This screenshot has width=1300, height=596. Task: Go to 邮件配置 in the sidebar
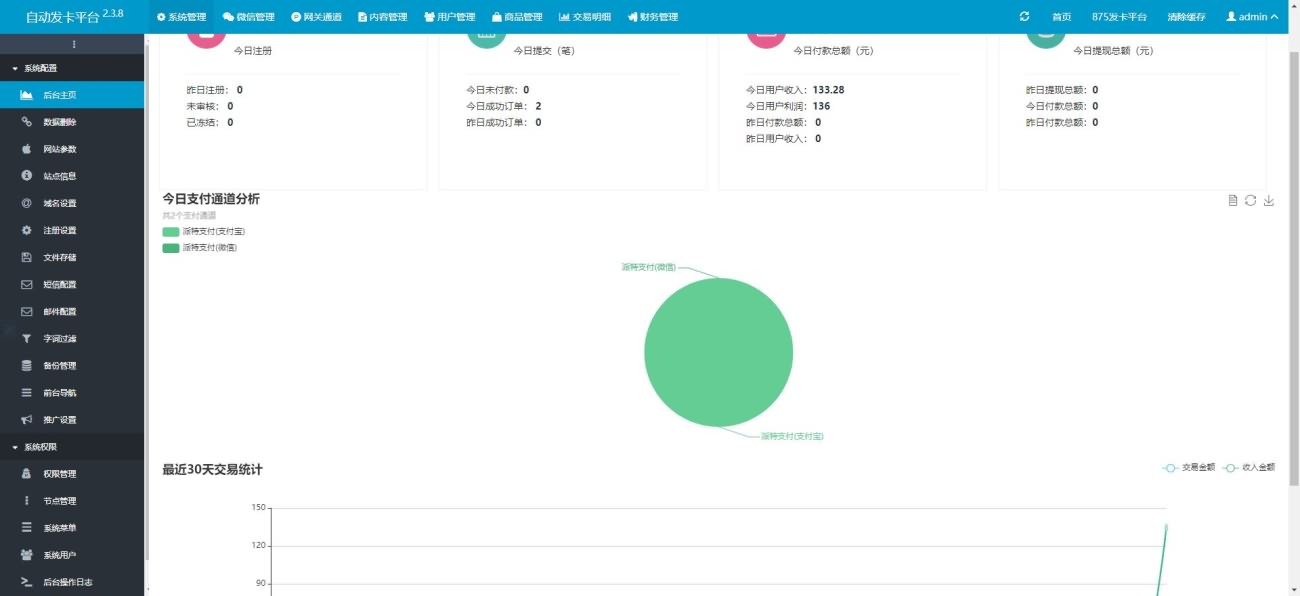59,311
